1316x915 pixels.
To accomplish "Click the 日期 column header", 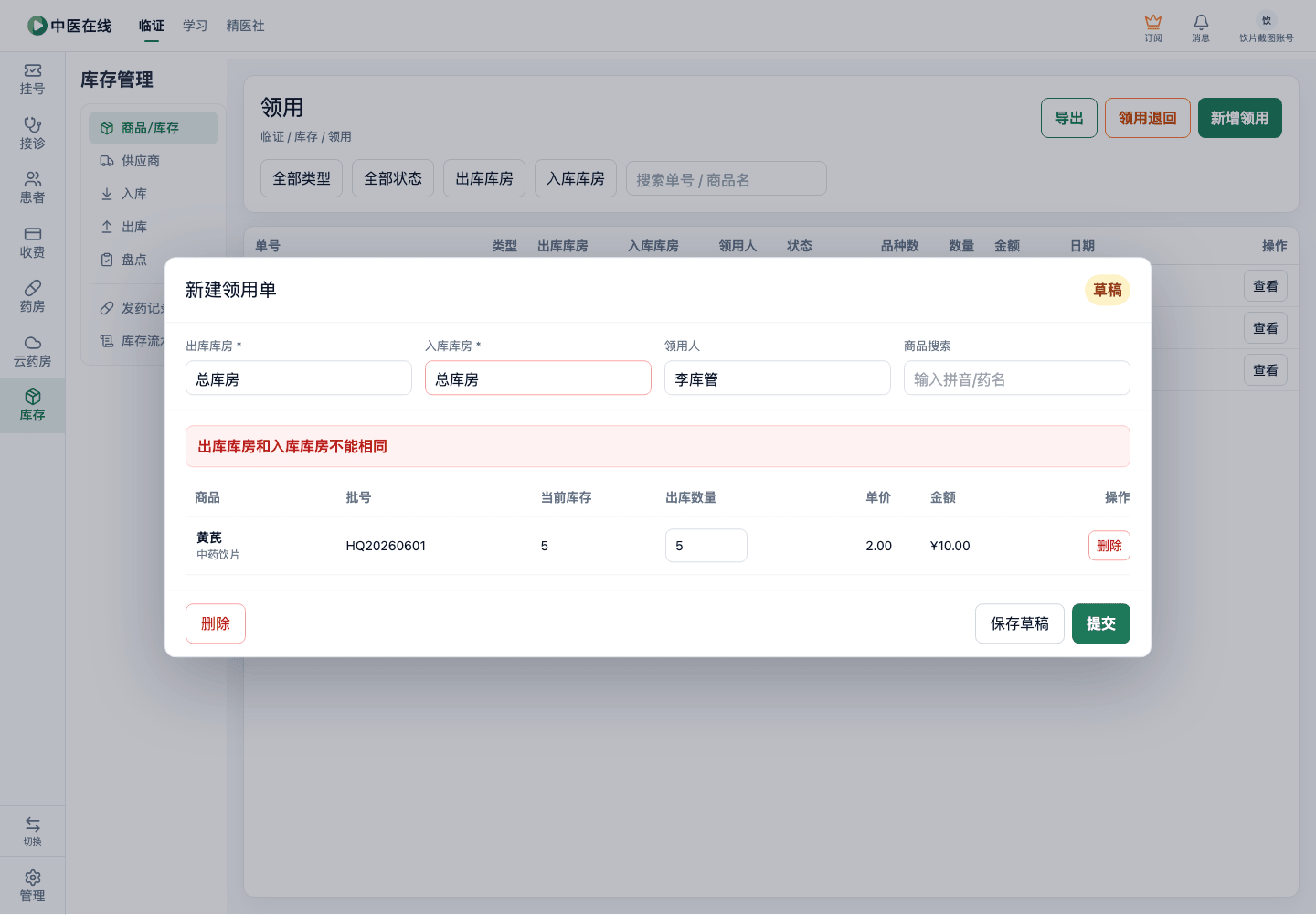I will pyautogui.click(x=1083, y=246).
